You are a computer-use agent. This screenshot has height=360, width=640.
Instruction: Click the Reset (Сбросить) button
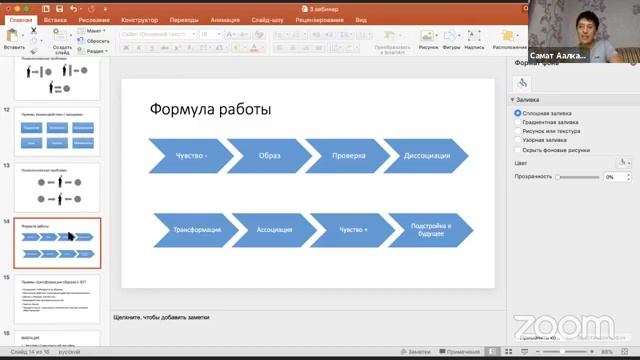(93, 41)
